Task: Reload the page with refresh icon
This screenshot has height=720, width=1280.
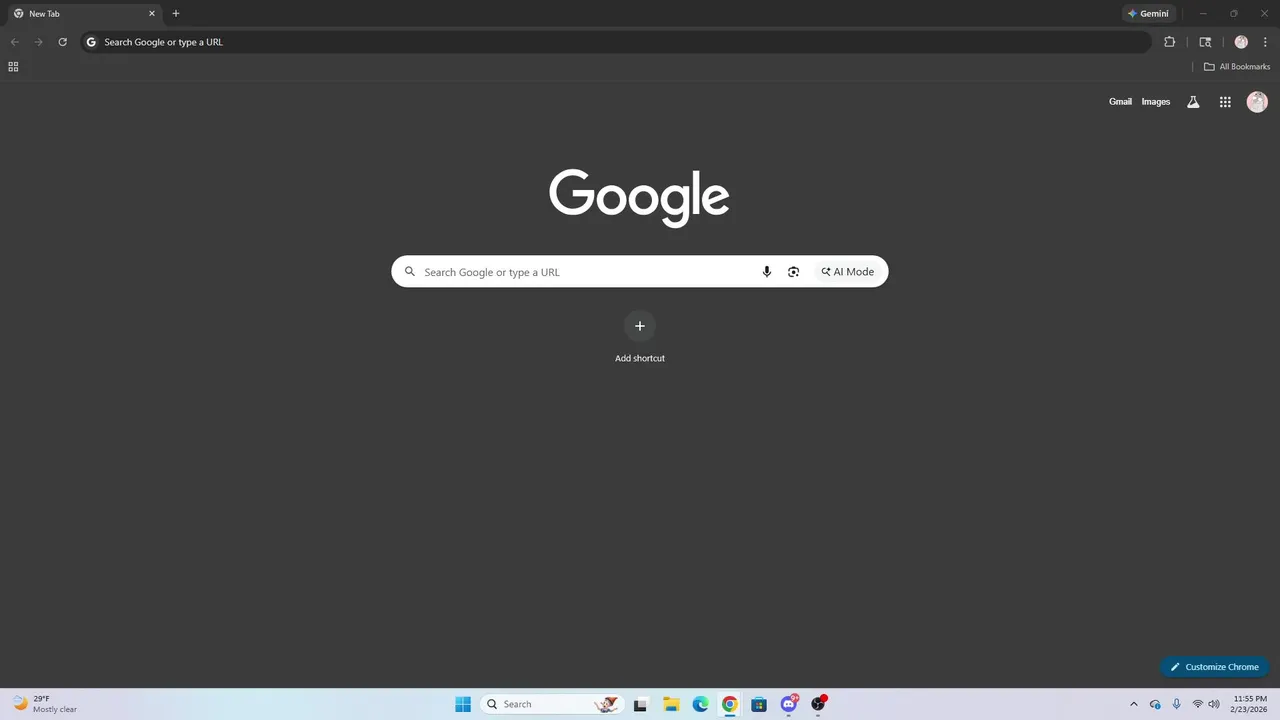Action: coord(62,42)
